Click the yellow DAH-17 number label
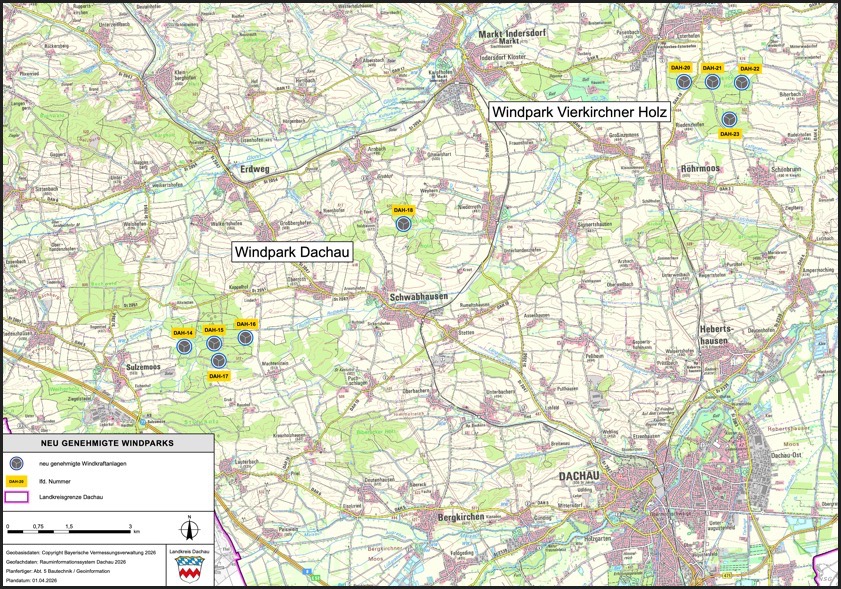841x589 pixels. coord(219,376)
